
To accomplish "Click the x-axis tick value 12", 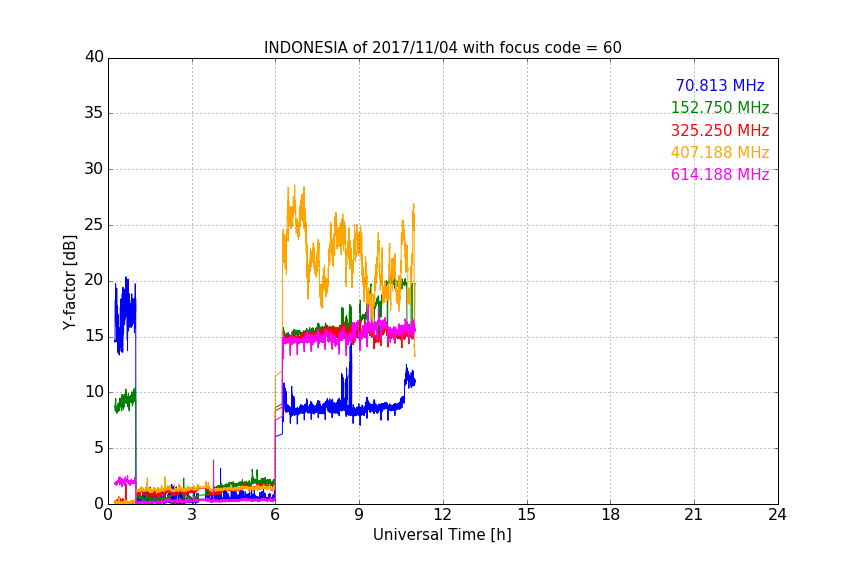I will pos(442,515).
